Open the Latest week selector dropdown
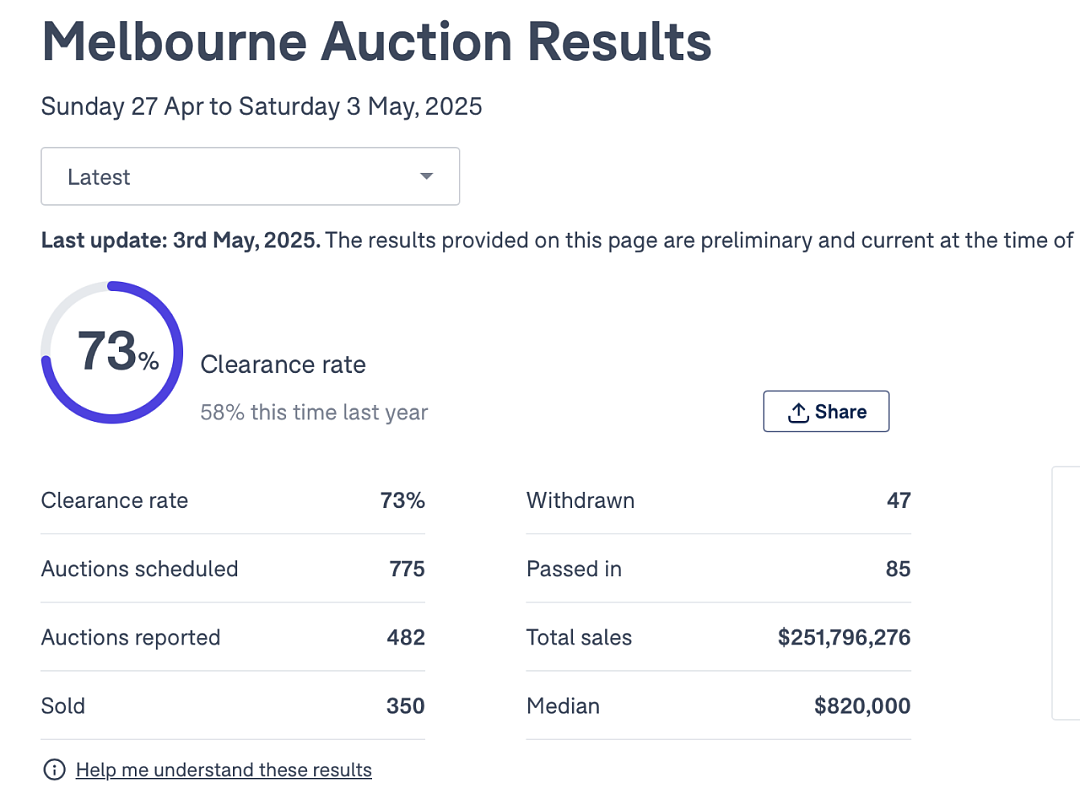The image size is (1080, 794). [x=250, y=176]
